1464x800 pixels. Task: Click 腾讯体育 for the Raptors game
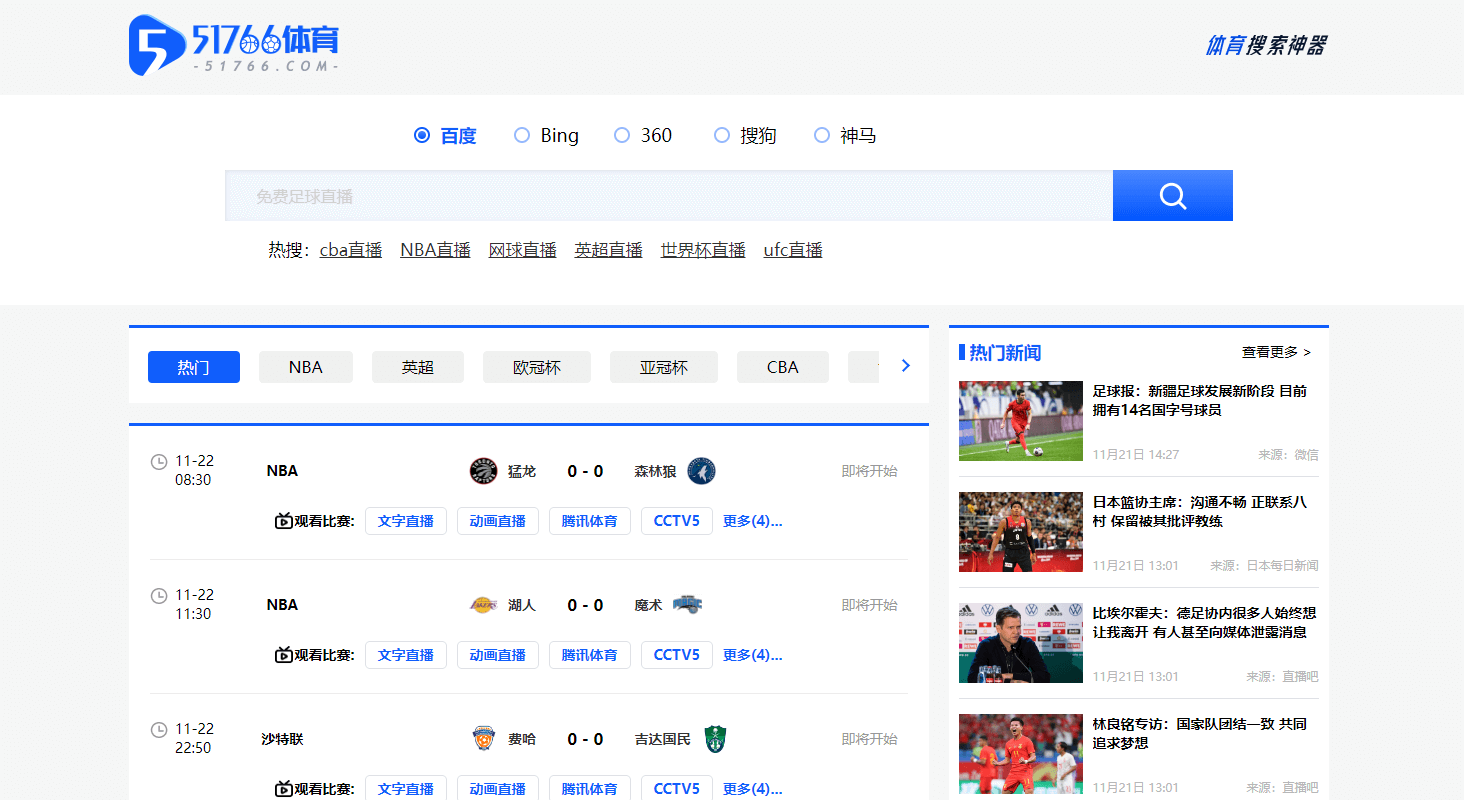tap(589, 521)
